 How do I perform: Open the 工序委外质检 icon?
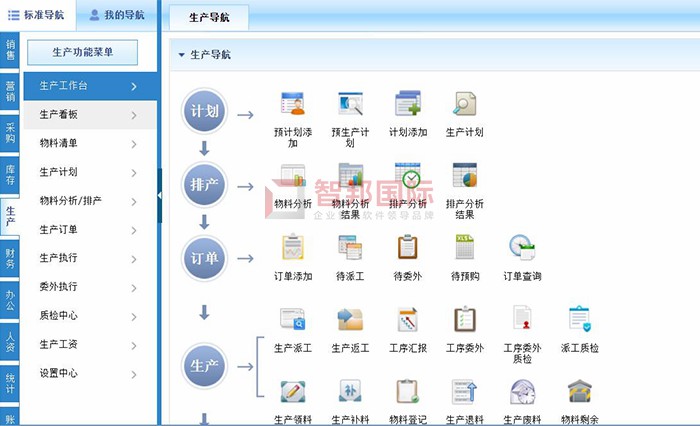pyautogui.click(x=522, y=318)
